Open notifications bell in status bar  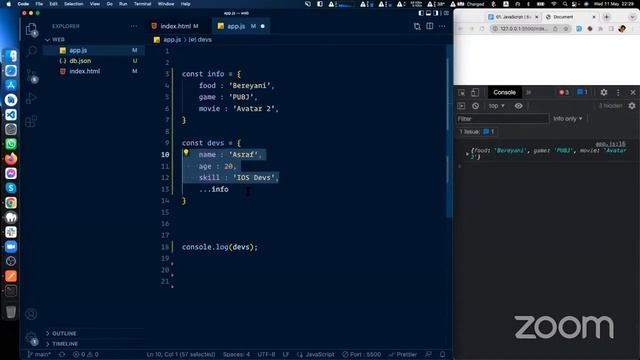(442, 354)
